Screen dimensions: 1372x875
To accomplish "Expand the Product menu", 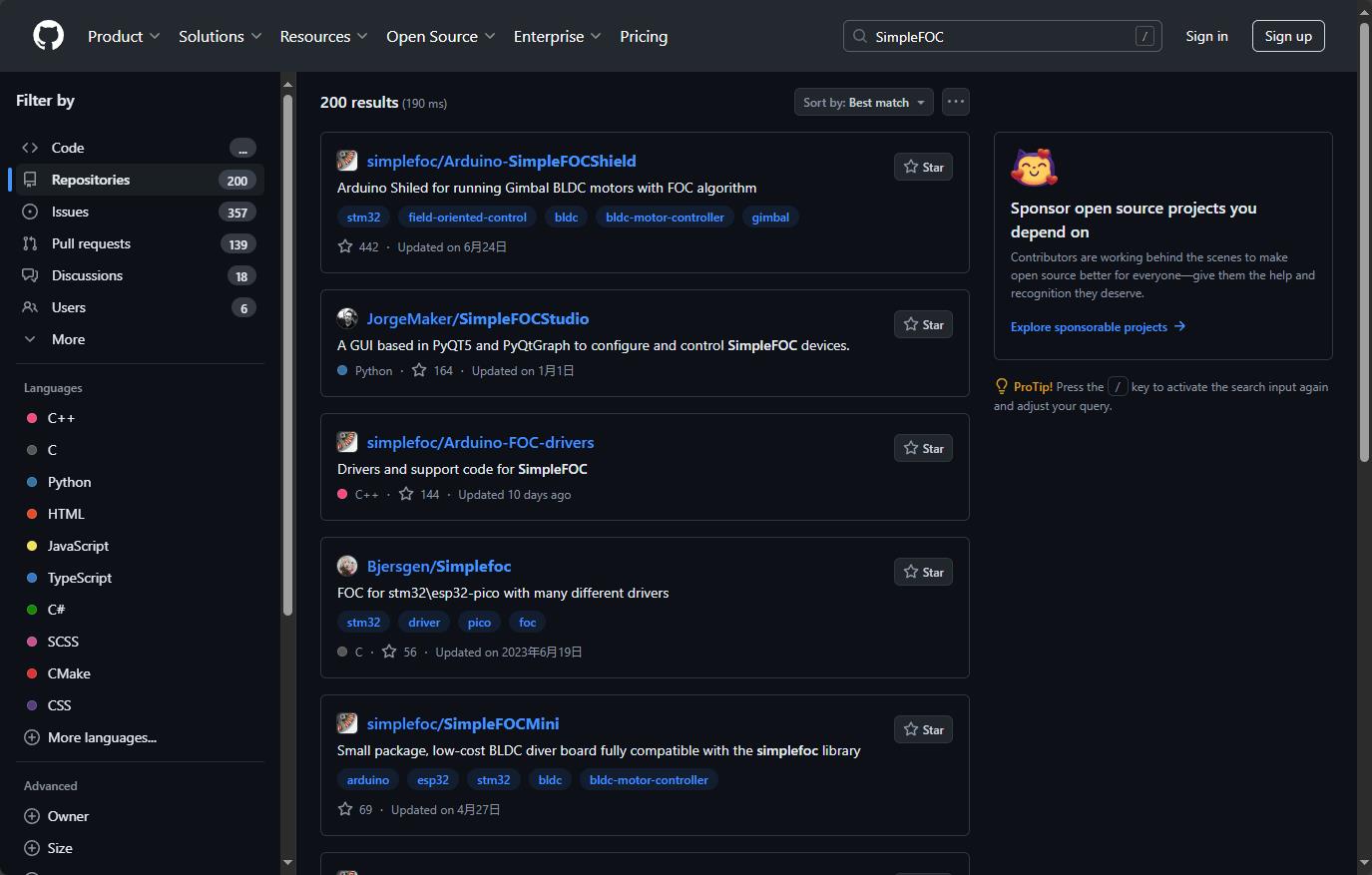I will [124, 36].
